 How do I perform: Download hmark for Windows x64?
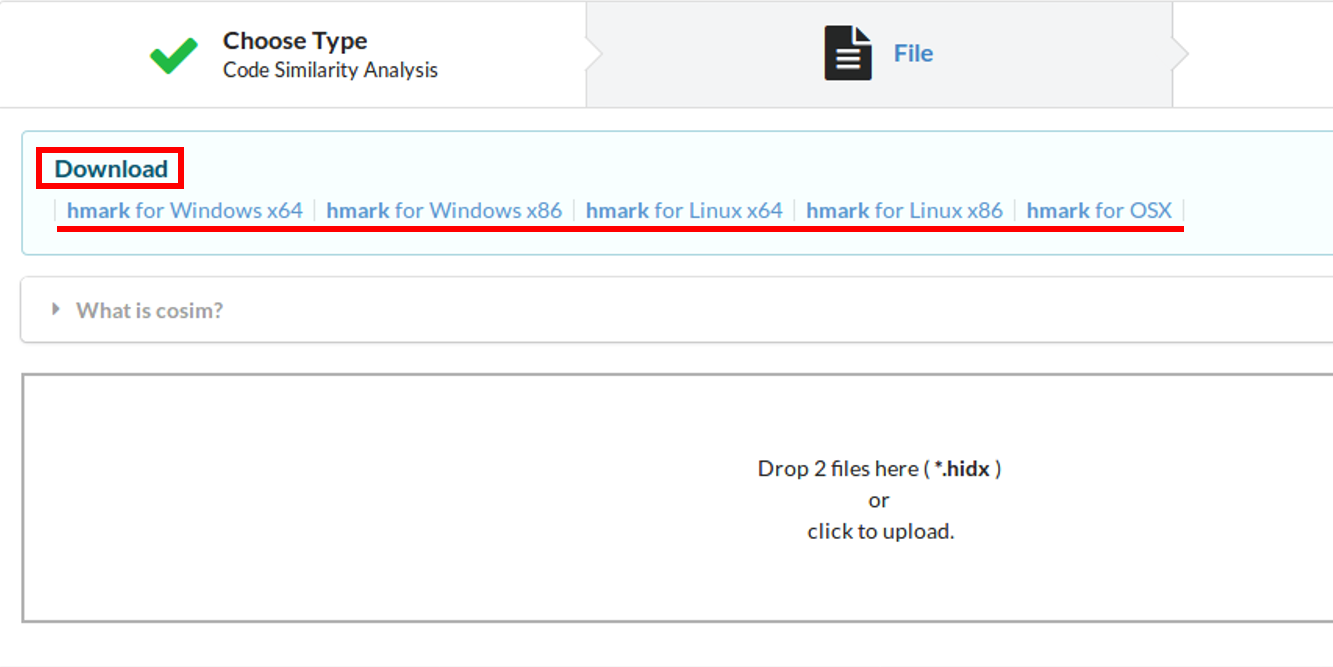tap(185, 211)
